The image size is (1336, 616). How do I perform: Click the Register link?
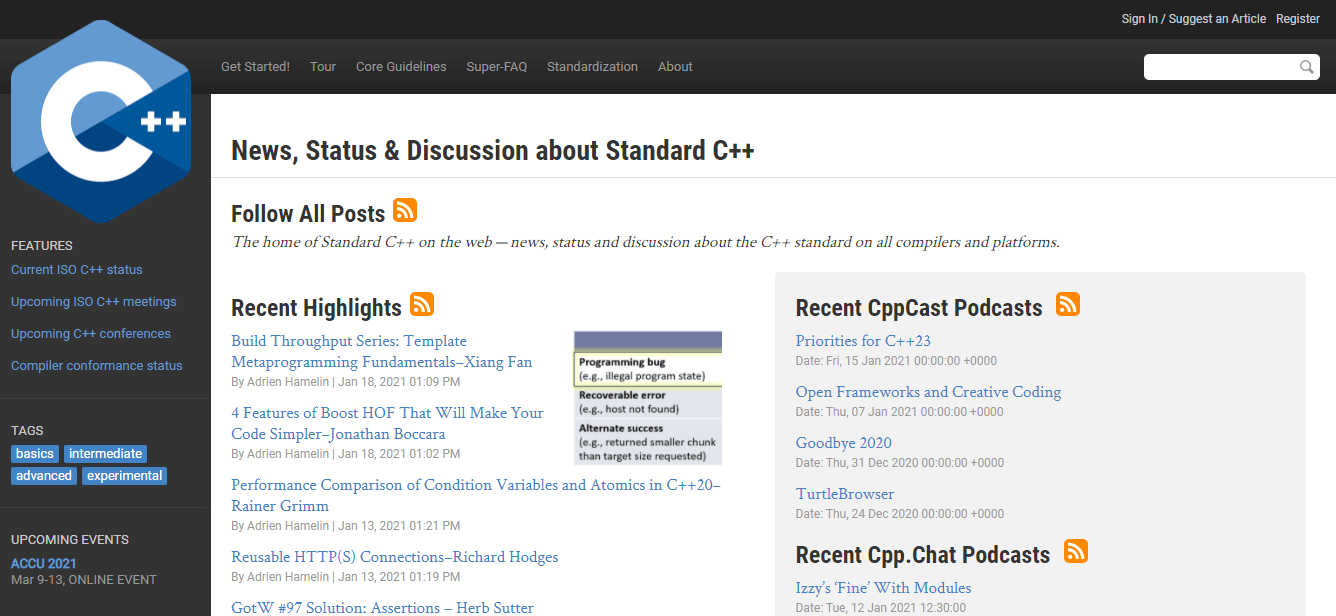(1298, 19)
